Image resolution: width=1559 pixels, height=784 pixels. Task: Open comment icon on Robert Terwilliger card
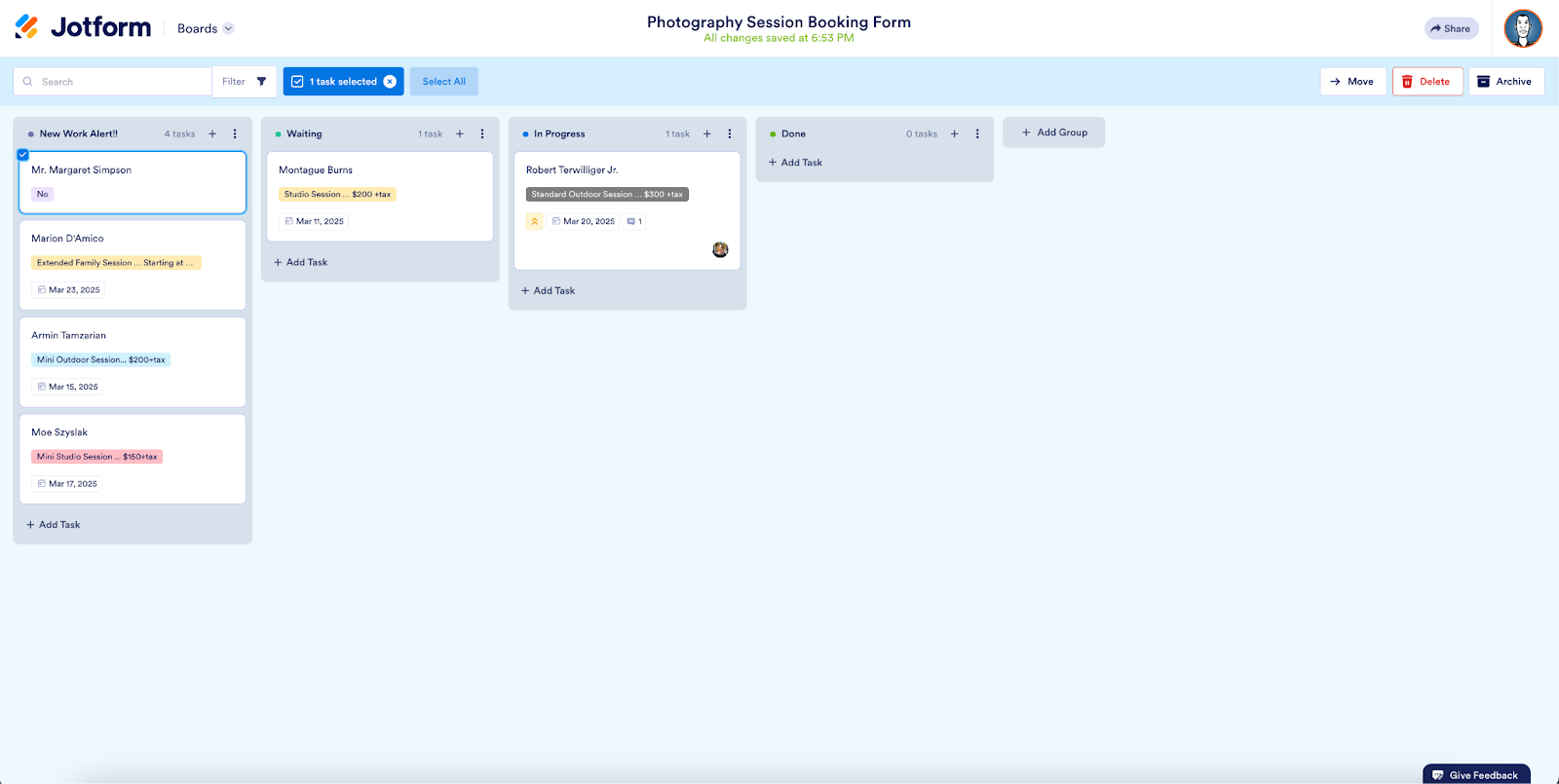634,222
